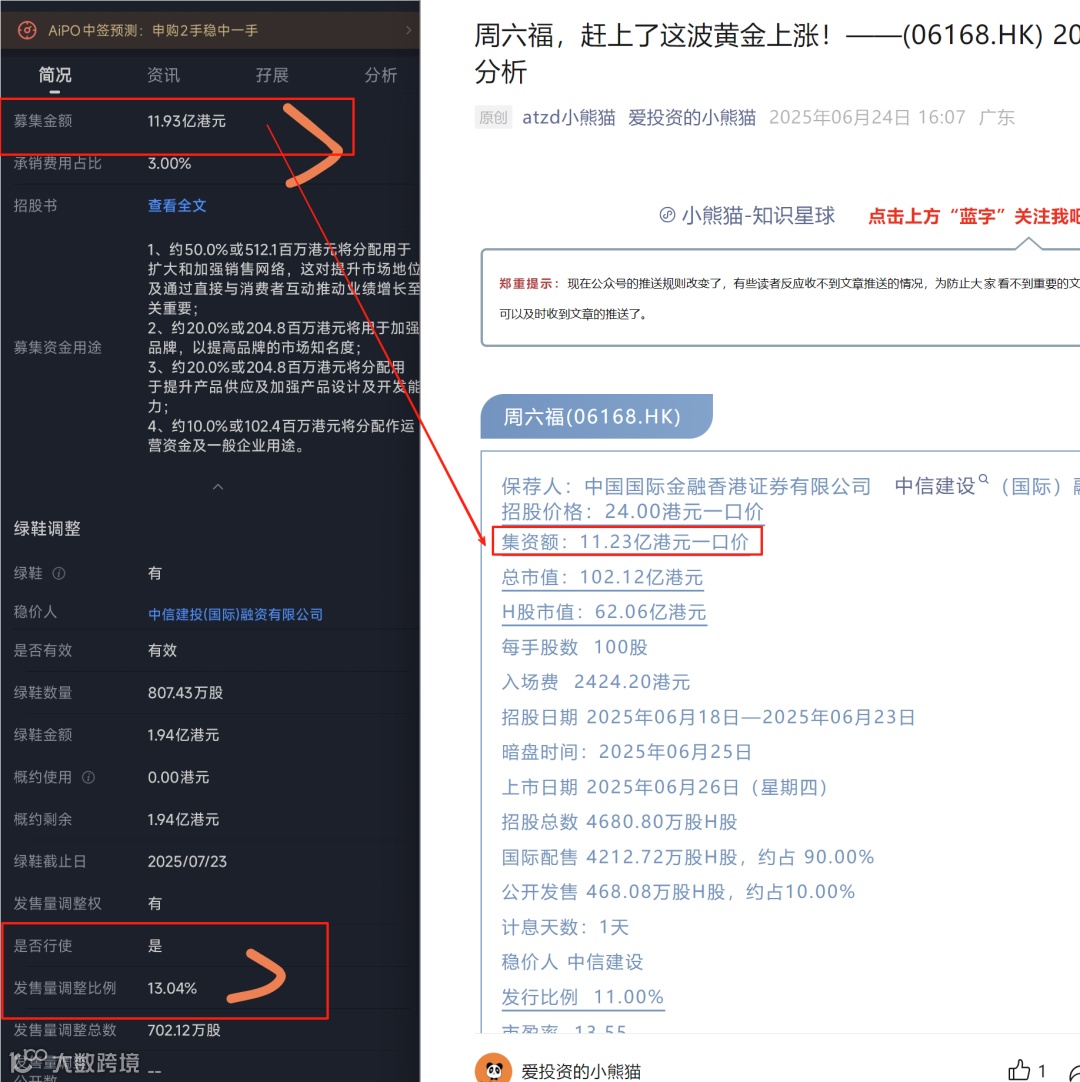Image resolution: width=1080 pixels, height=1082 pixels.
Task: Select the 概约剩余 1.94亿港元 value
Action: pos(183,819)
